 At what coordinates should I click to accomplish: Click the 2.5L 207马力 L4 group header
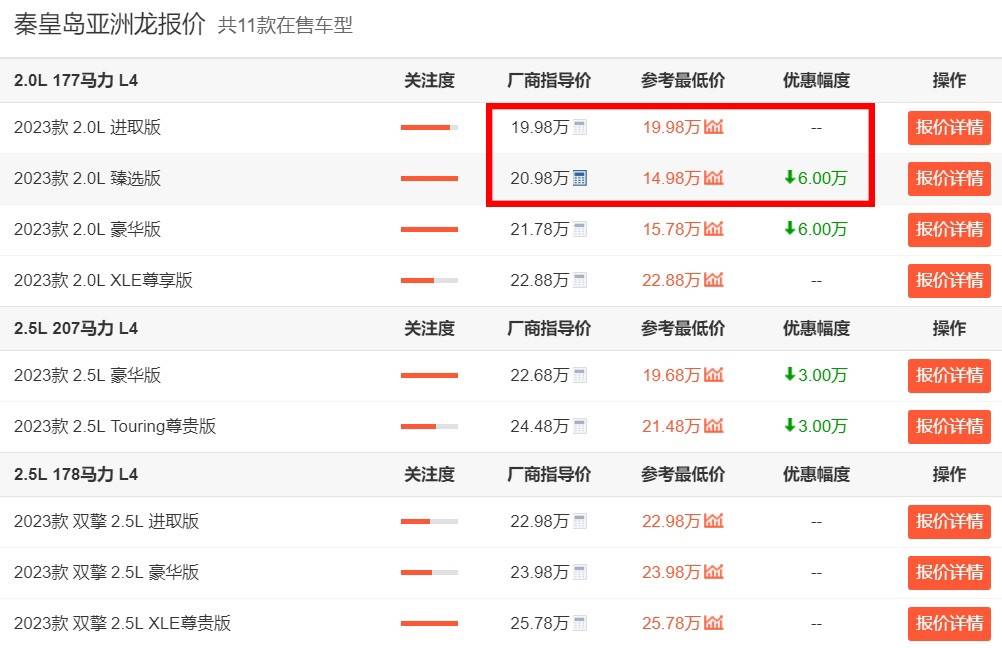coord(76,328)
